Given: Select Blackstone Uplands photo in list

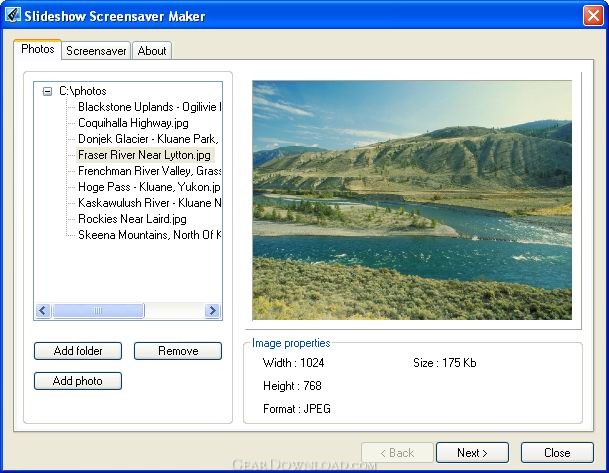Looking at the screenshot, I should point(149,107).
